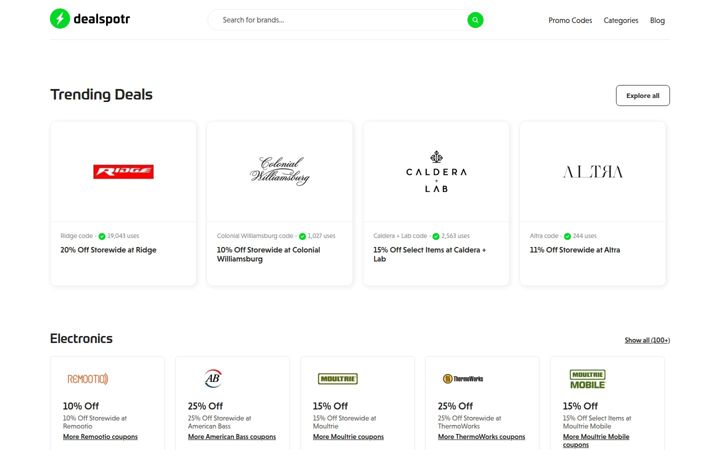The image size is (720, 450).
Task: Open 20% Off Storewide at Ridge deal
Action: [108, 250]
